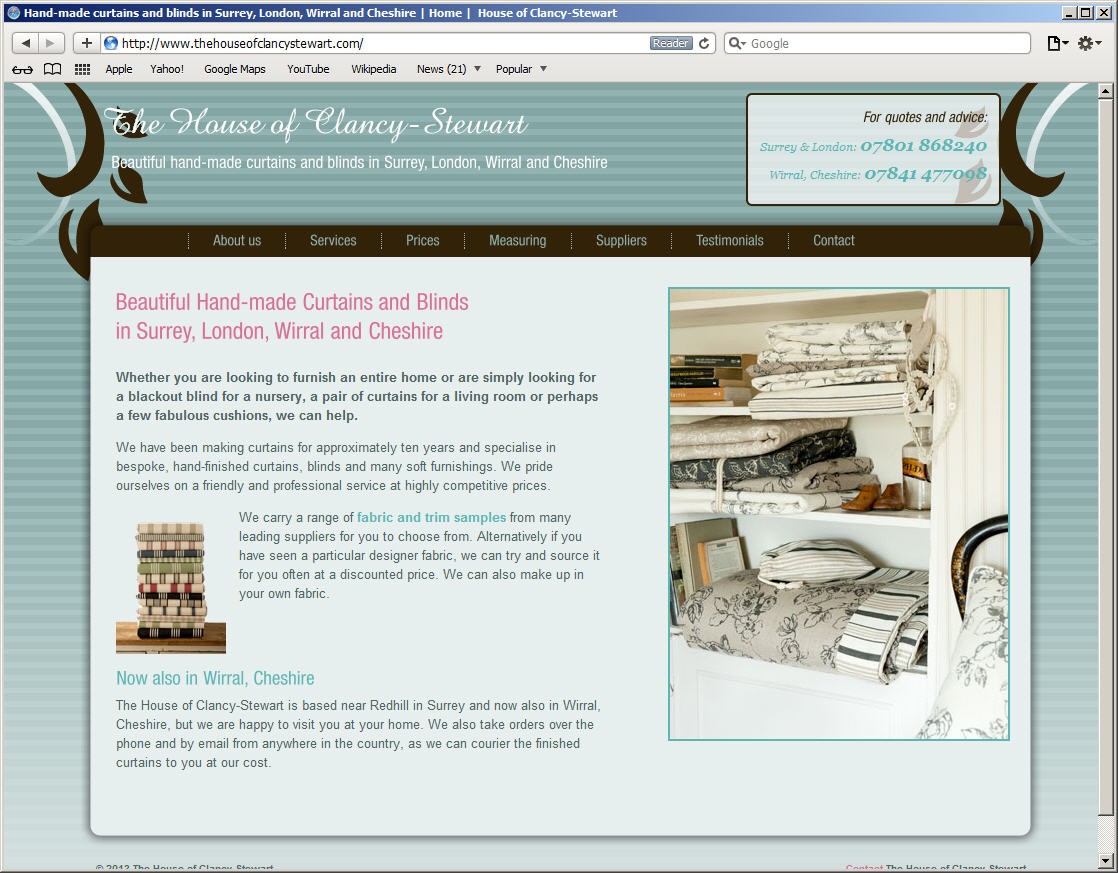Open the About us menu item
1118x873 pixels.
tap(237, 240)
